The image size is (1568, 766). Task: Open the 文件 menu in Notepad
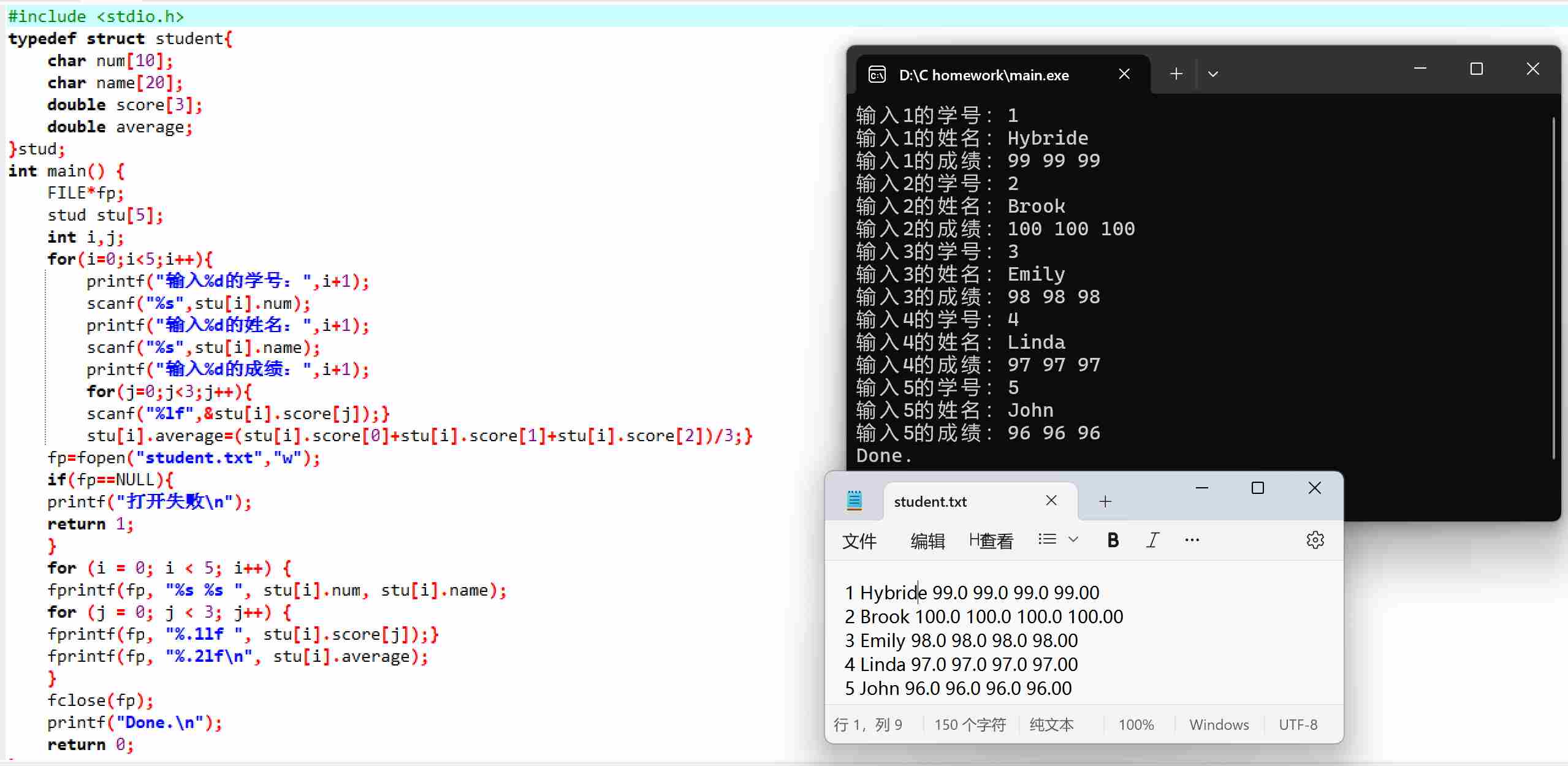[x=859, y=541]
